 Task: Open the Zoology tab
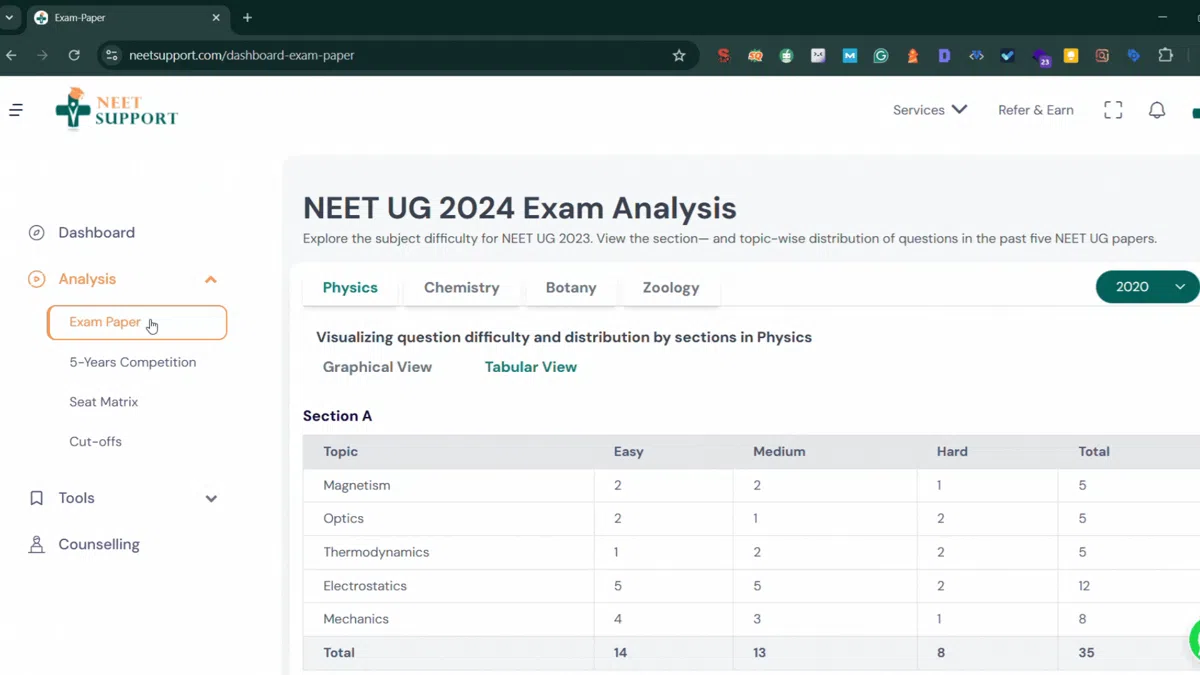pyautogui.click(x=670, y=288)
